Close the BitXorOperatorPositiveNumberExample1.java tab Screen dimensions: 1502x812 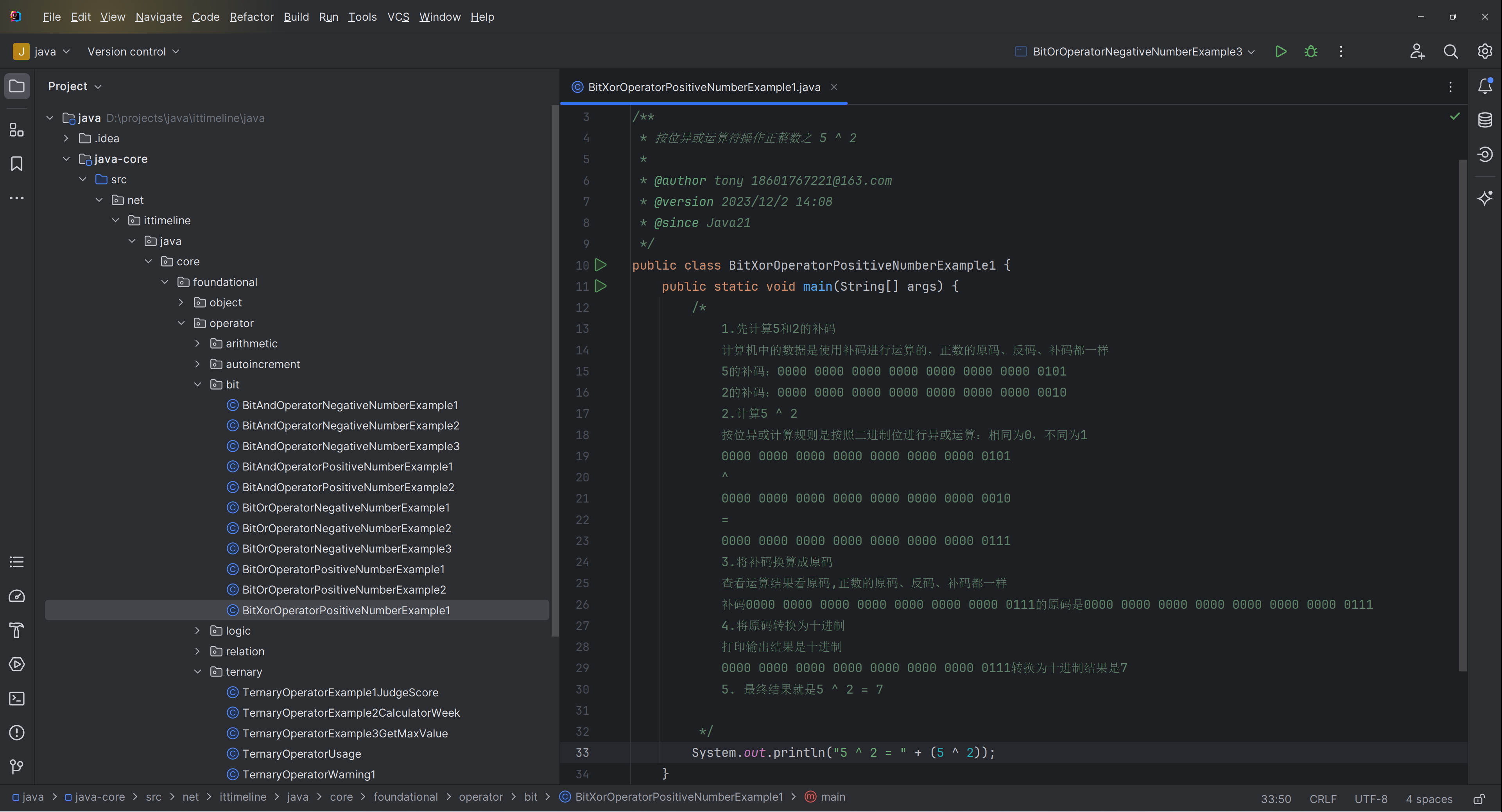834,87
